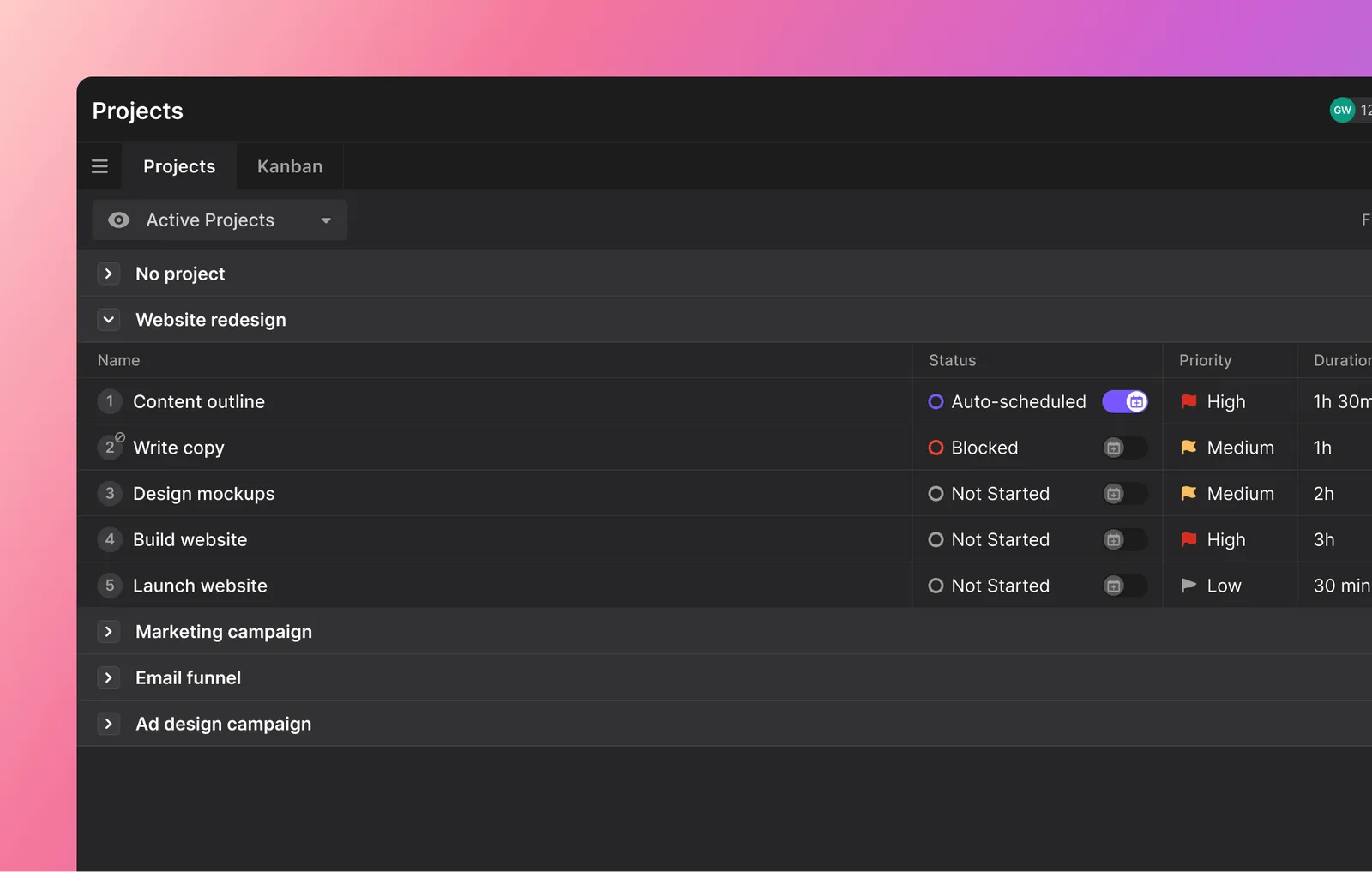Viewport: 1372px width, 872px height.
Task: Disable auto-schedule toggle for Content outline
Action: pyautogui.click(x=1124, y=401)
